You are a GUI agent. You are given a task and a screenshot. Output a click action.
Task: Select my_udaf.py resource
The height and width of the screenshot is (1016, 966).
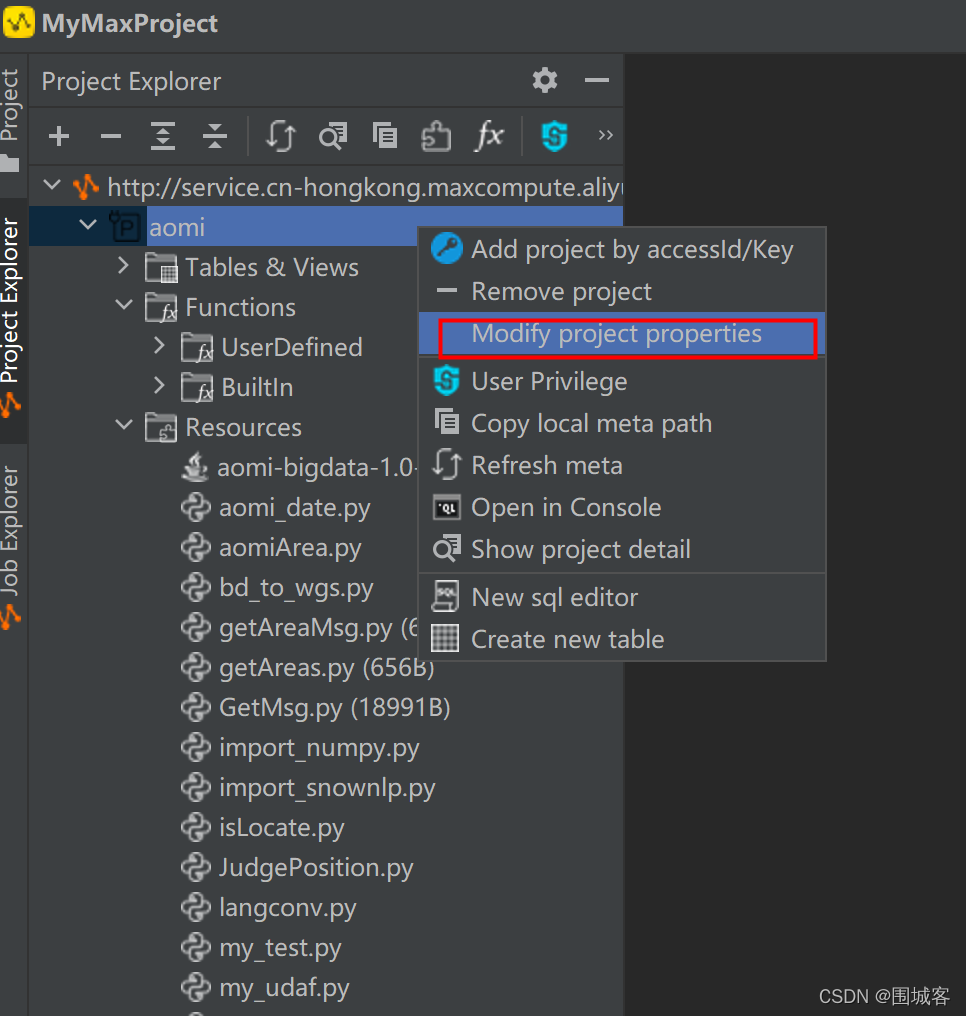(284, 988)
